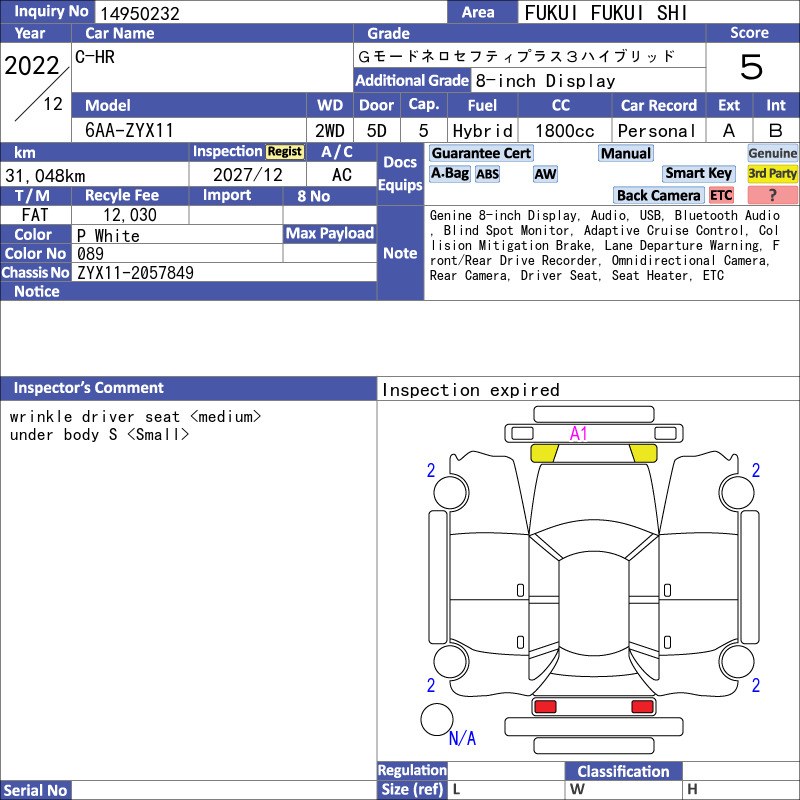Click the Guarantee Cert badge
The height and width of the screenshot is (800, 800).
pyautogui.click(x=481, y=153)
